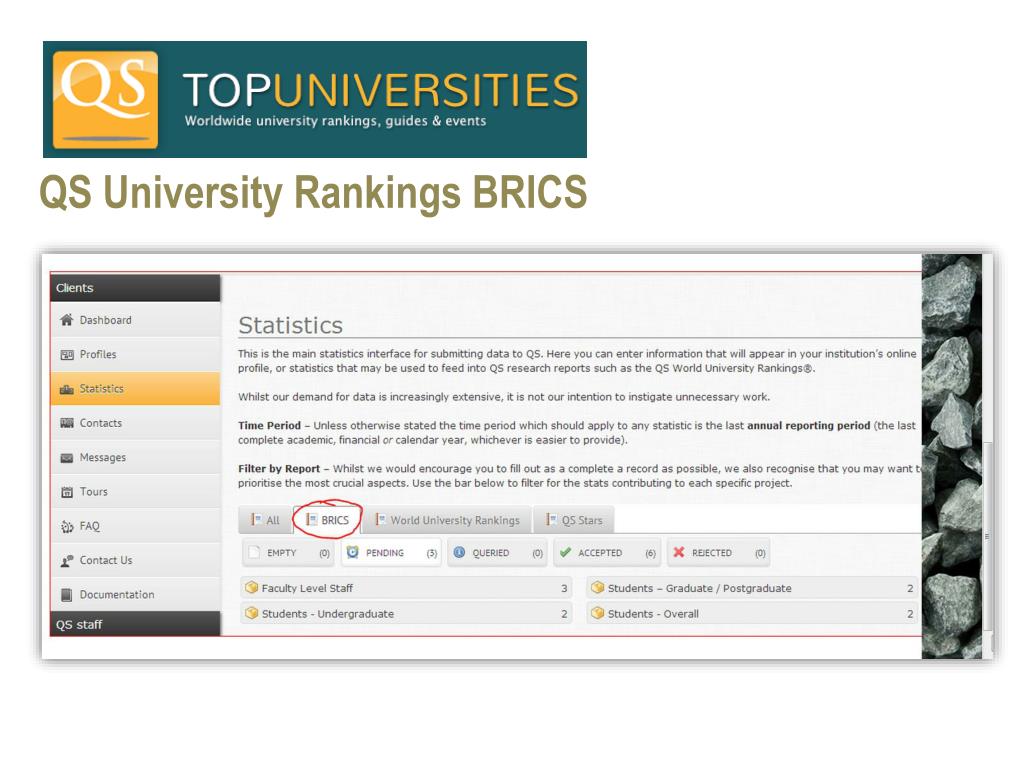This screenshot has width=1024, height=768.
Task: Click the flag icon on BRICS tab
Action: tap(312, 520)
